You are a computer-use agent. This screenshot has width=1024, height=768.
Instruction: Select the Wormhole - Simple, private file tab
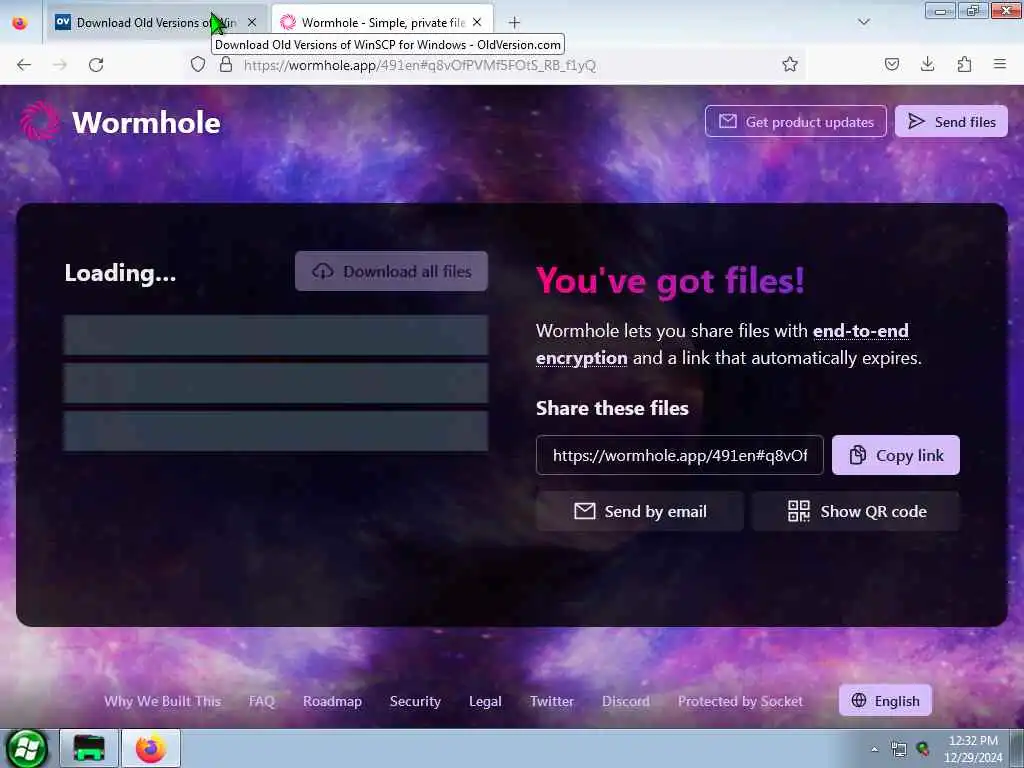382,23
